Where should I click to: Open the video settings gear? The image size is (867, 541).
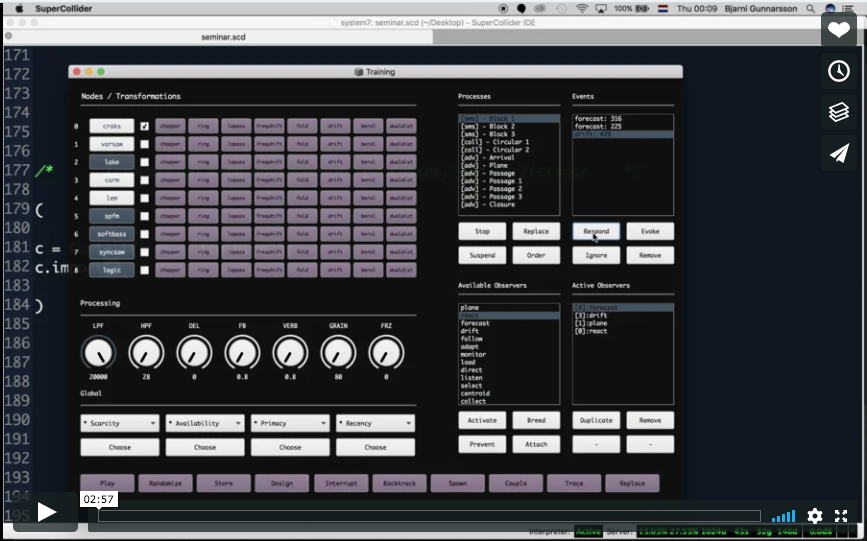[814, 516]
